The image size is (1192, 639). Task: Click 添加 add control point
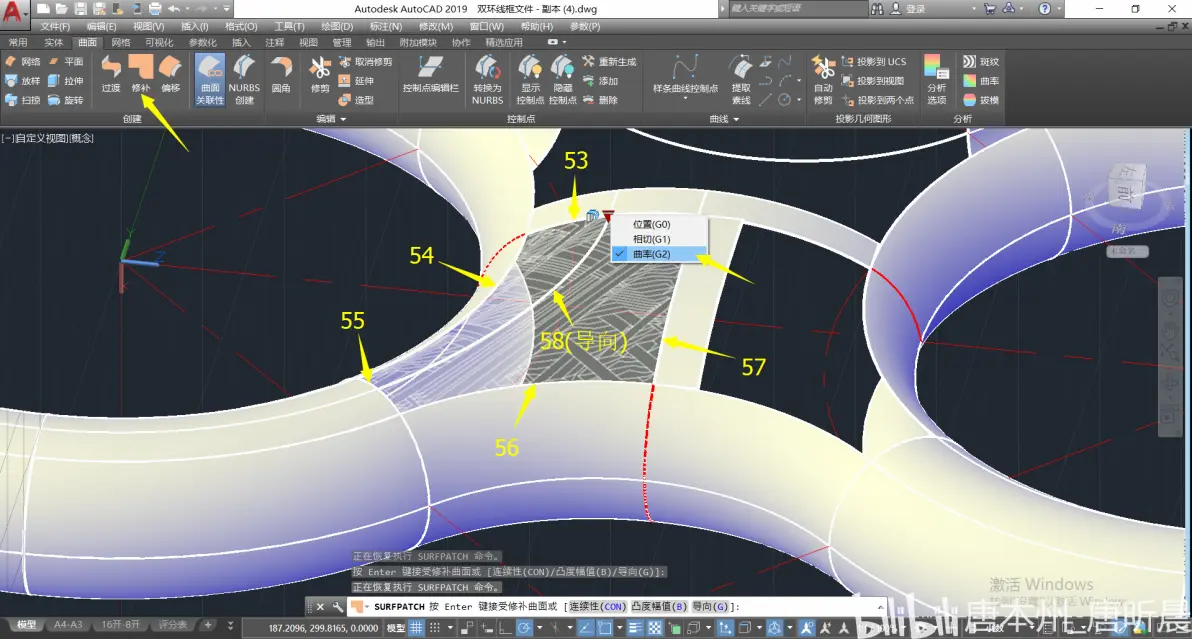point(601,81)
